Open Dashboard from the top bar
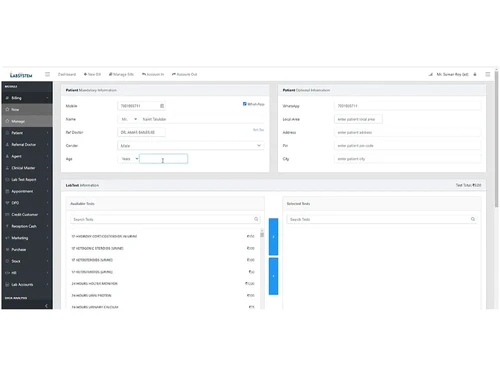Image resolution: width=500 pixels, height=375 pixels. tap(67, 74)
